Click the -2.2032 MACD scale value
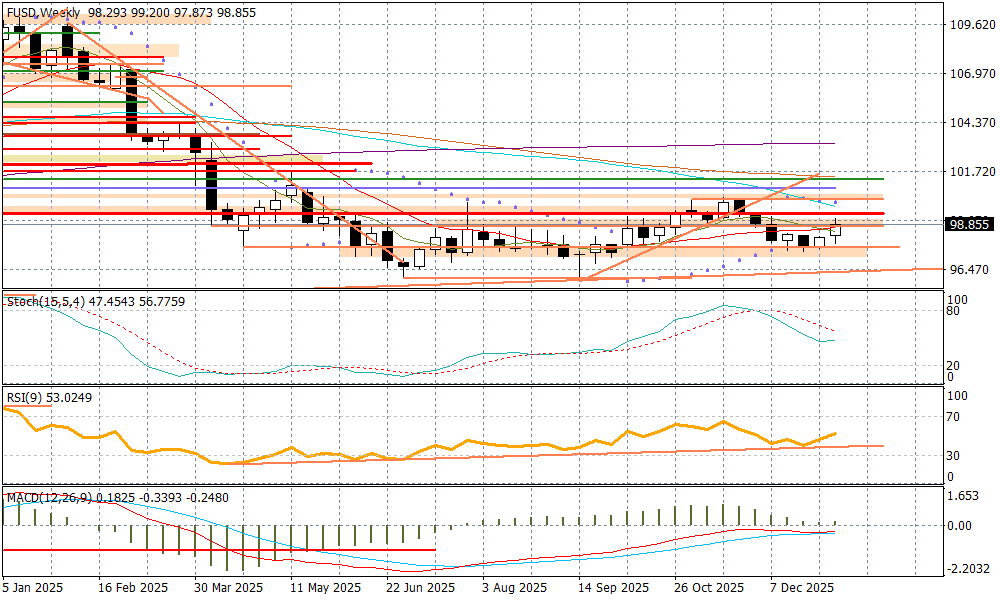The height and width of the screenshot is (600, 1000). click(968, 569)
